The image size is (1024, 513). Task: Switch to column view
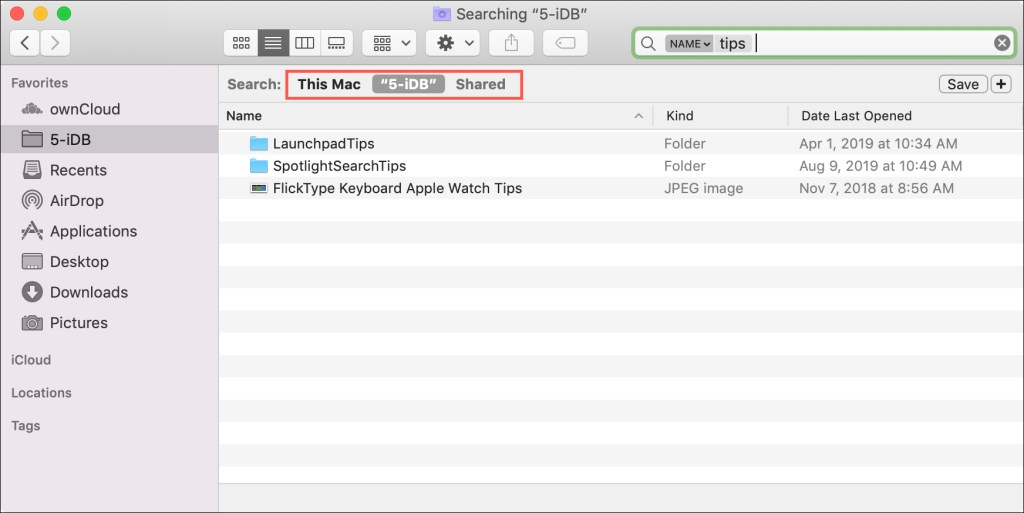[x=305, y=43]
